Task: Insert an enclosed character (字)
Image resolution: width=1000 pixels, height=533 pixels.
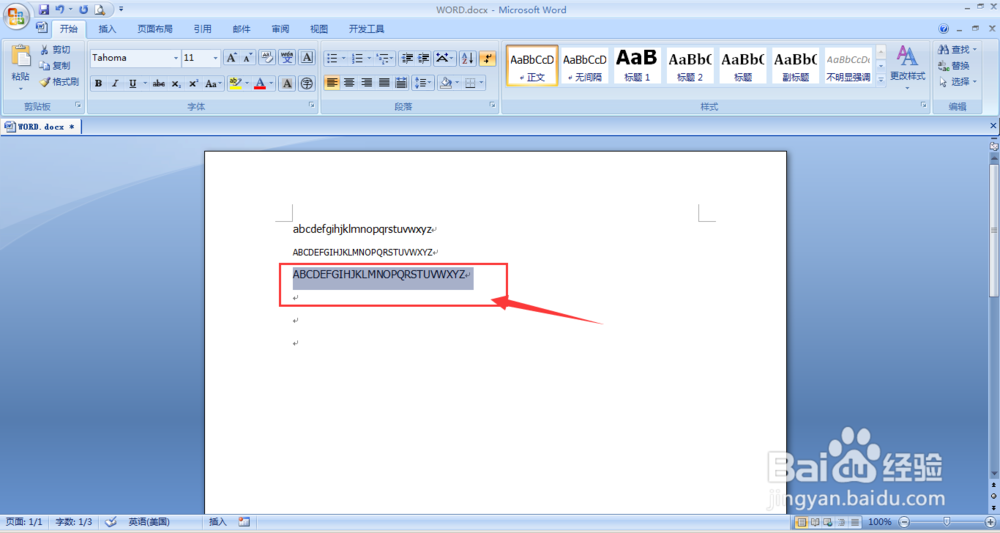Action: point(307,84)
